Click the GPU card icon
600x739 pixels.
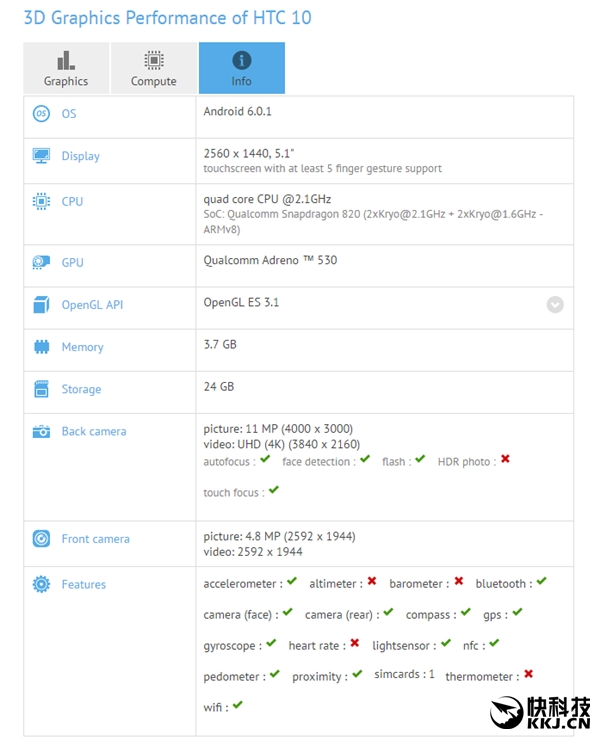click(41, 262)
